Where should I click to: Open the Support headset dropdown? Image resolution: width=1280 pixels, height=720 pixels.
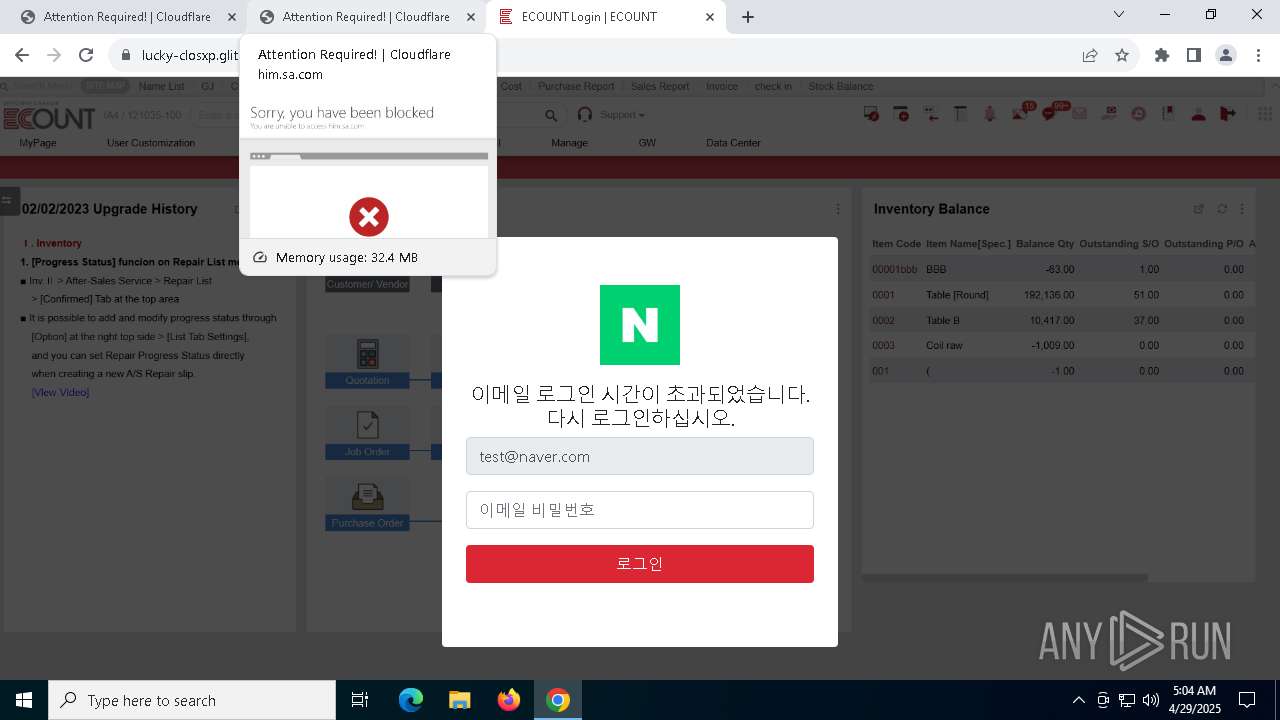click(x=611, y=115)
